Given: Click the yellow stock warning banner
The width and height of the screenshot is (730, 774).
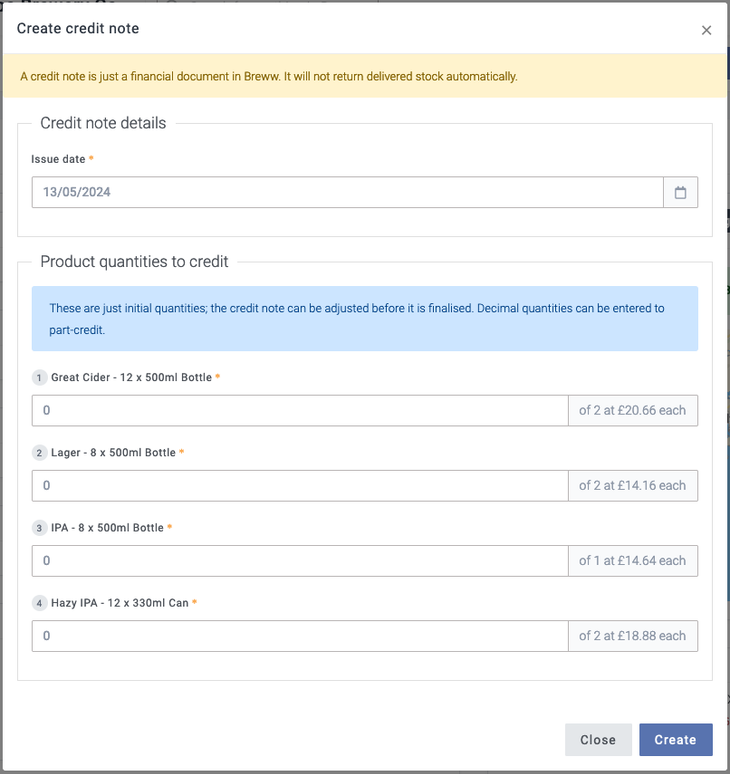Looking at the screenshot, I should coord(365,76).
